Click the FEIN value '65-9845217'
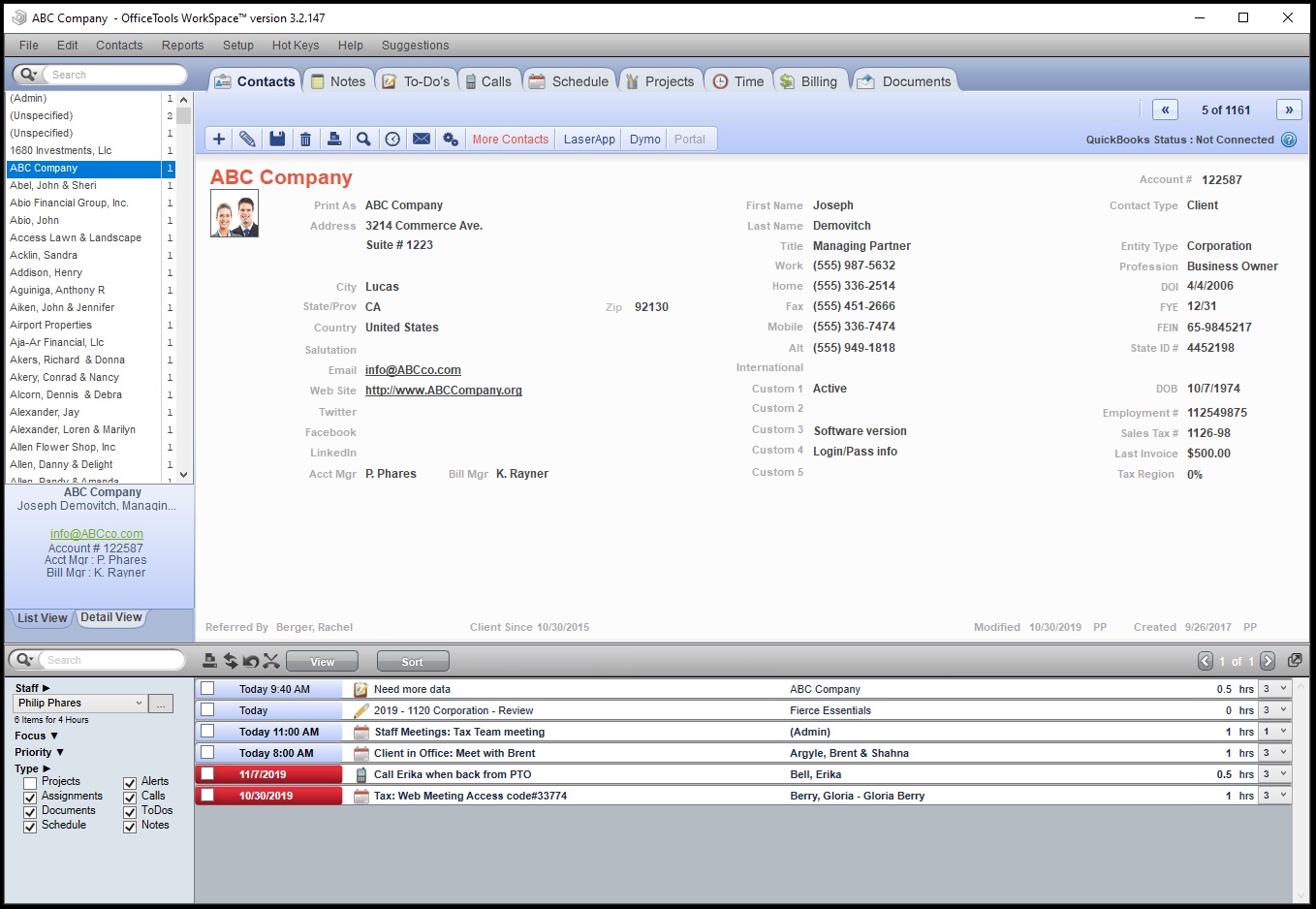The width and height of the screenshot is (1316, 909). click(1219, 328)
